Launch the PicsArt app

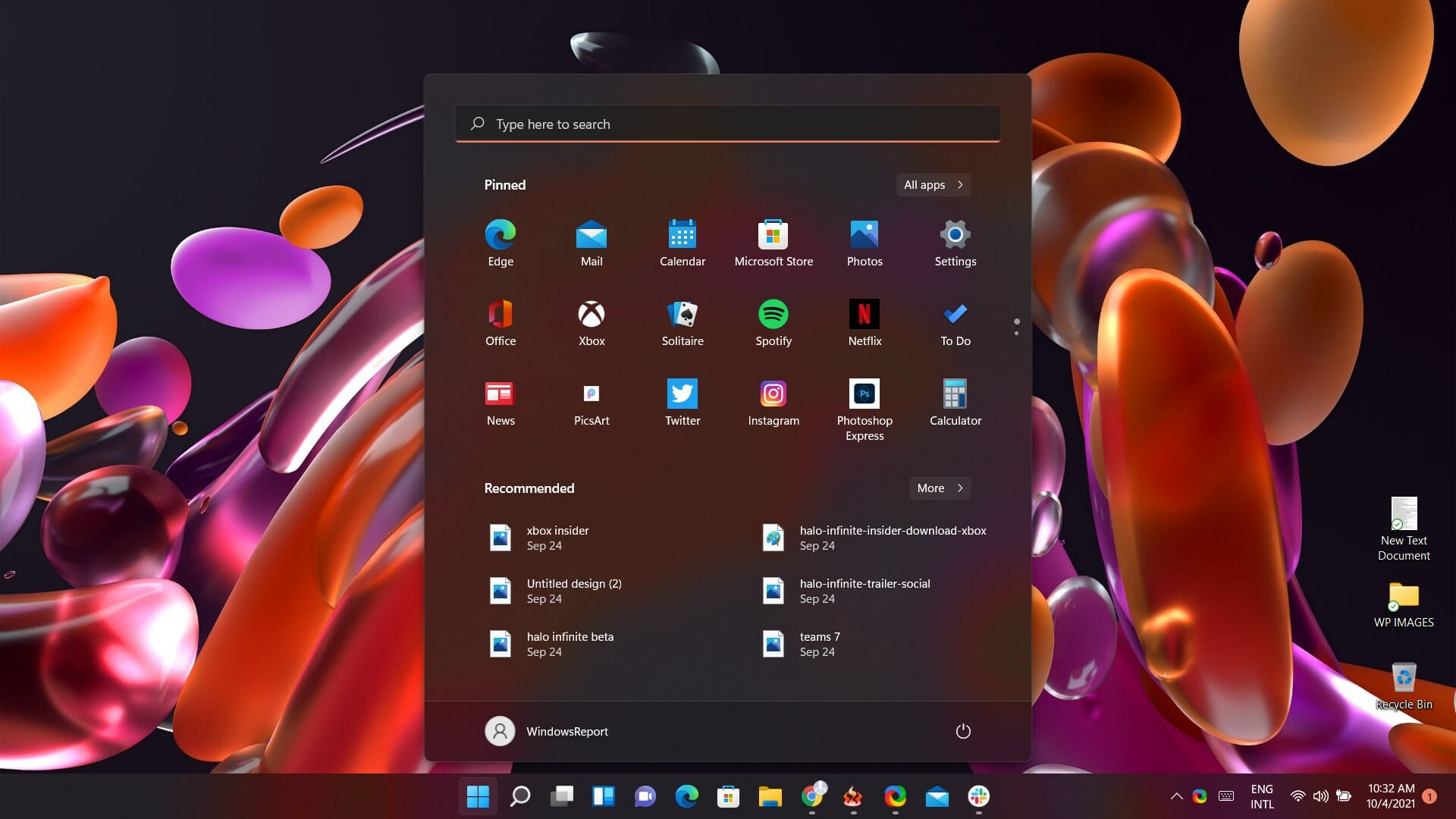591,394
